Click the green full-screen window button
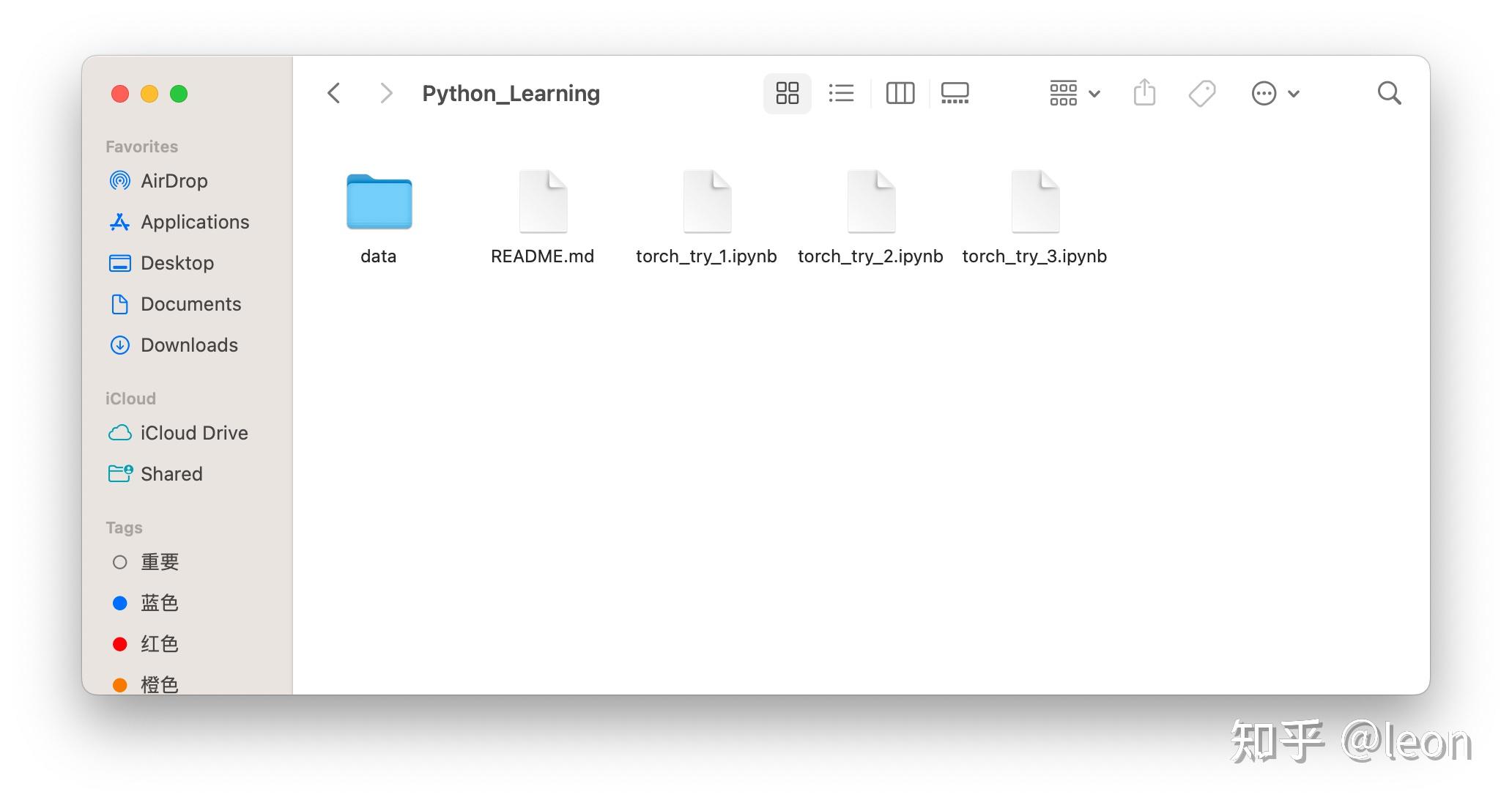Viewport: 1512px width, 803px height. coord(179,94)
